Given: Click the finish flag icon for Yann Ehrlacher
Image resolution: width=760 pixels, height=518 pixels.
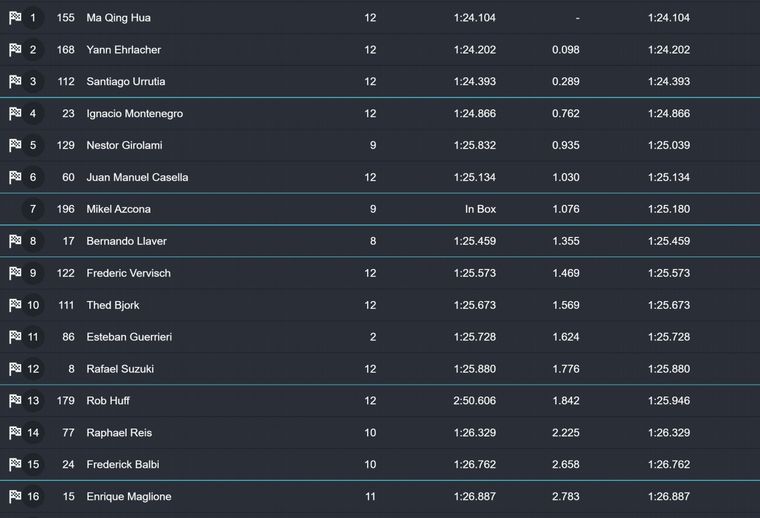Looking at the screenshot, I should 15,50.
